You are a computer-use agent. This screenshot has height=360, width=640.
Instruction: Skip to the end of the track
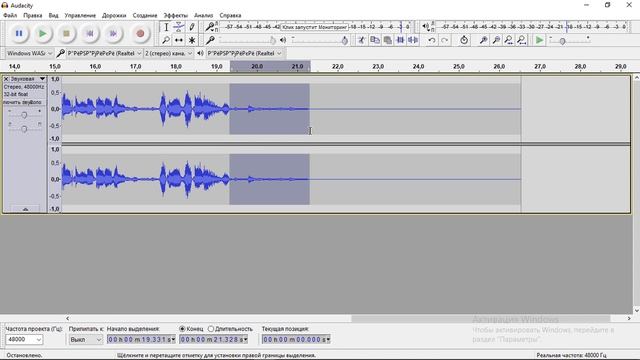(x=113, y=33)
